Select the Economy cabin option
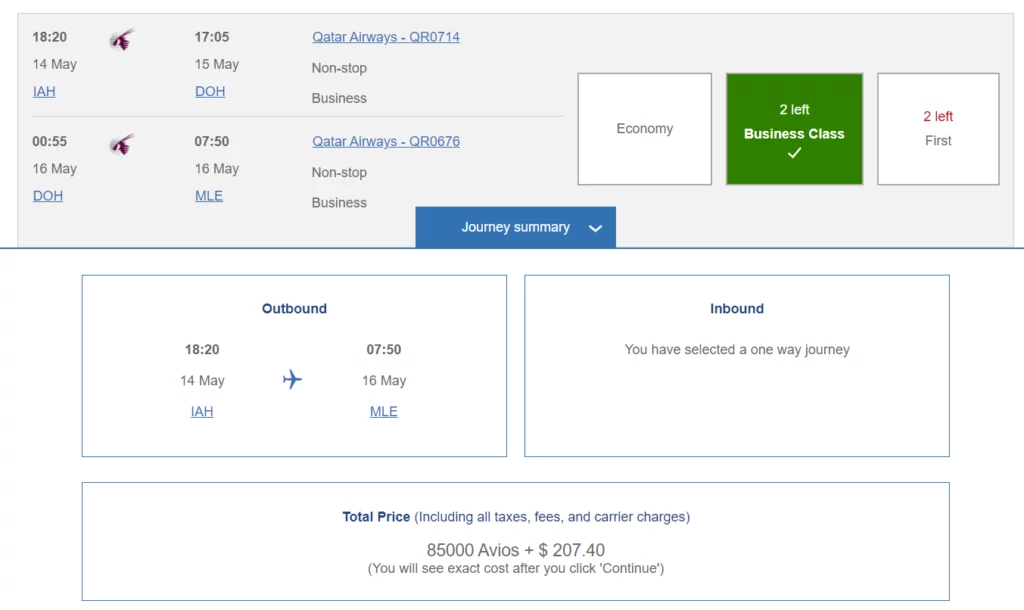Viewport: 1024px width, 610px height. (645, 129)
